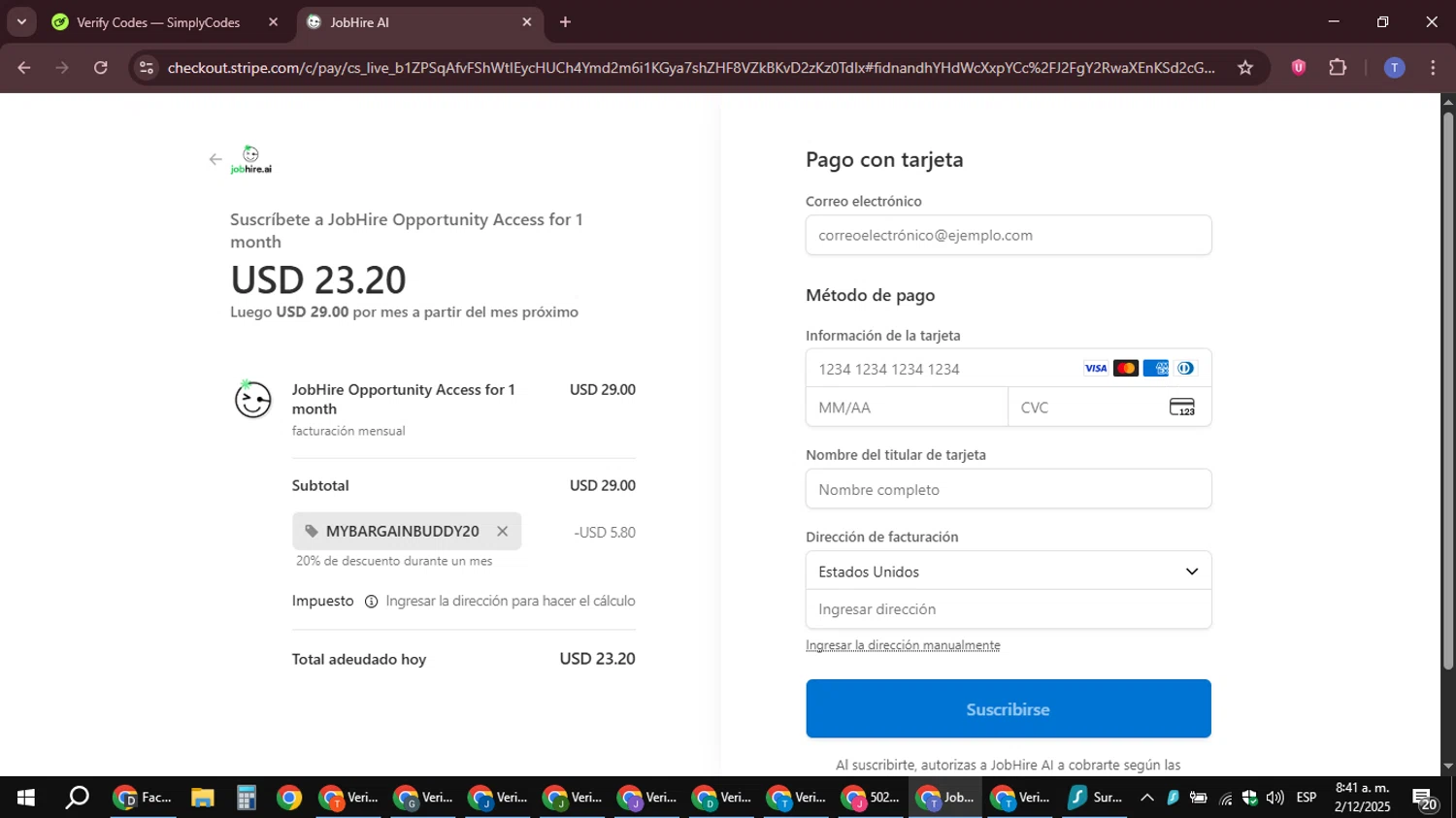
Task: Click the JobHire smiley product thumbnail
Action: point(253,399)
